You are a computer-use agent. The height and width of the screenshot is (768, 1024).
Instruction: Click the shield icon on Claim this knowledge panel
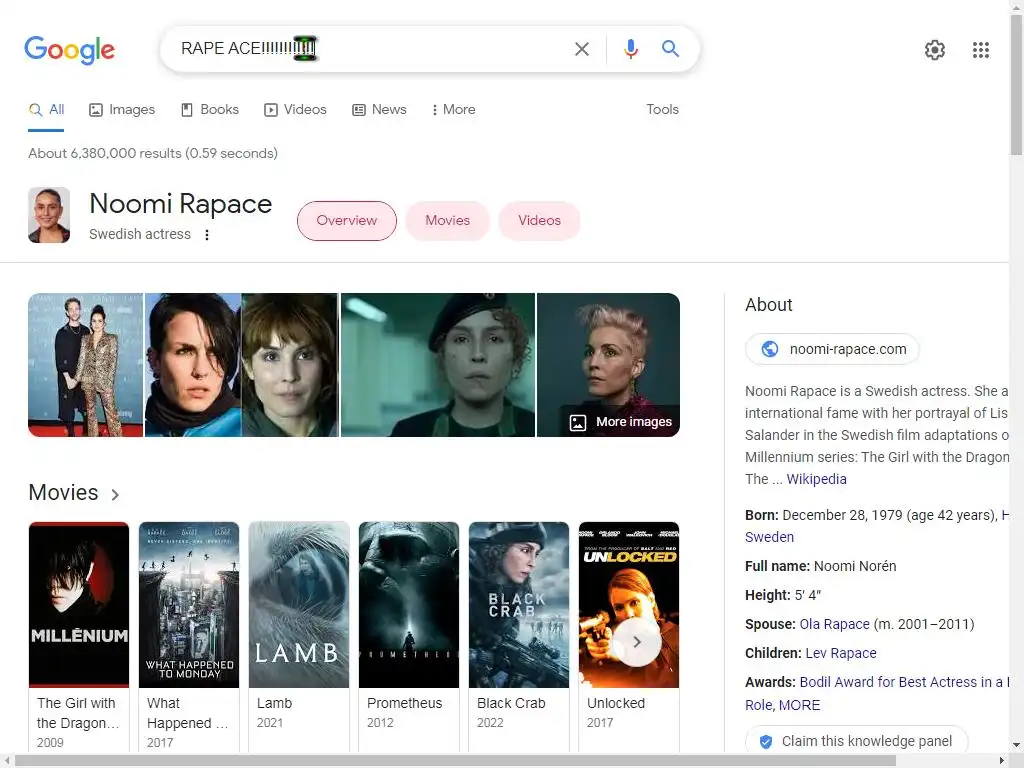pos(765,742)
